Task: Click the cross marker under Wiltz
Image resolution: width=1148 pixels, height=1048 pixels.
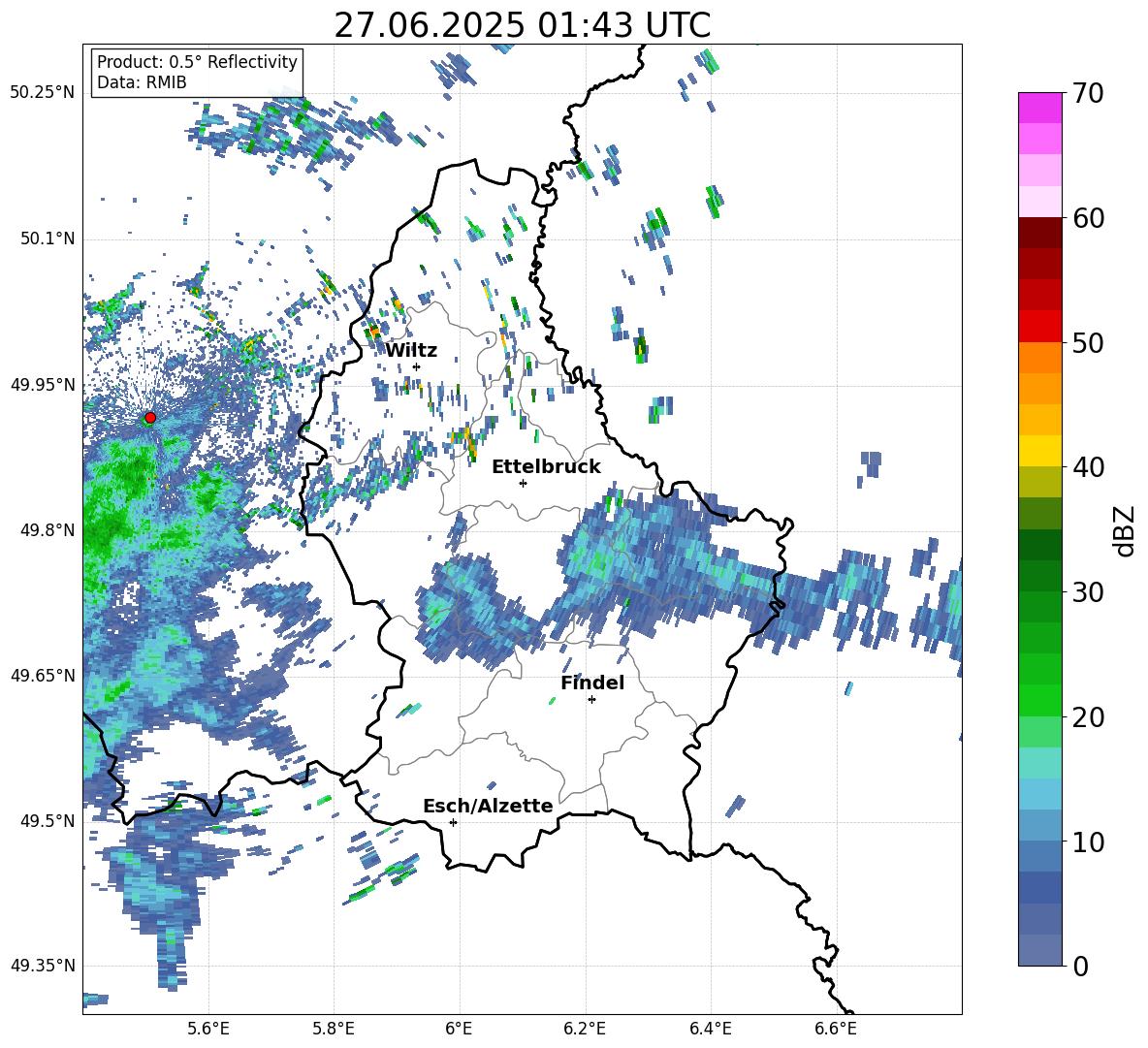Action: click(x=417, y=366)
